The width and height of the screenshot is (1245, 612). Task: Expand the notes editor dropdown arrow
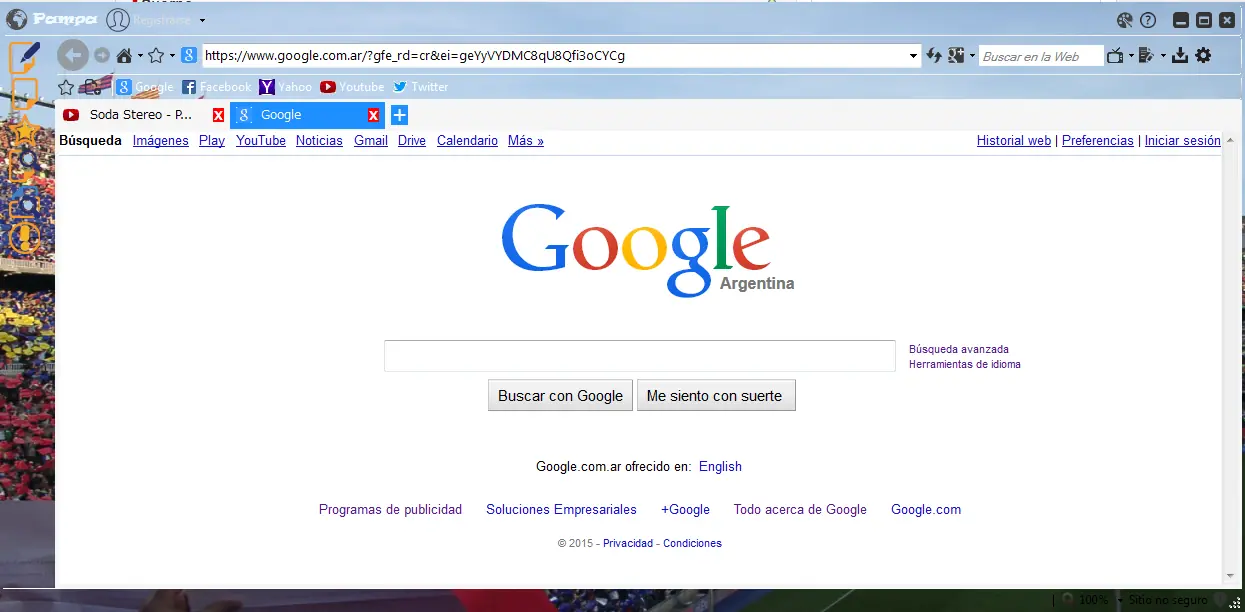pyautogui.click(x=1163, y=56)
